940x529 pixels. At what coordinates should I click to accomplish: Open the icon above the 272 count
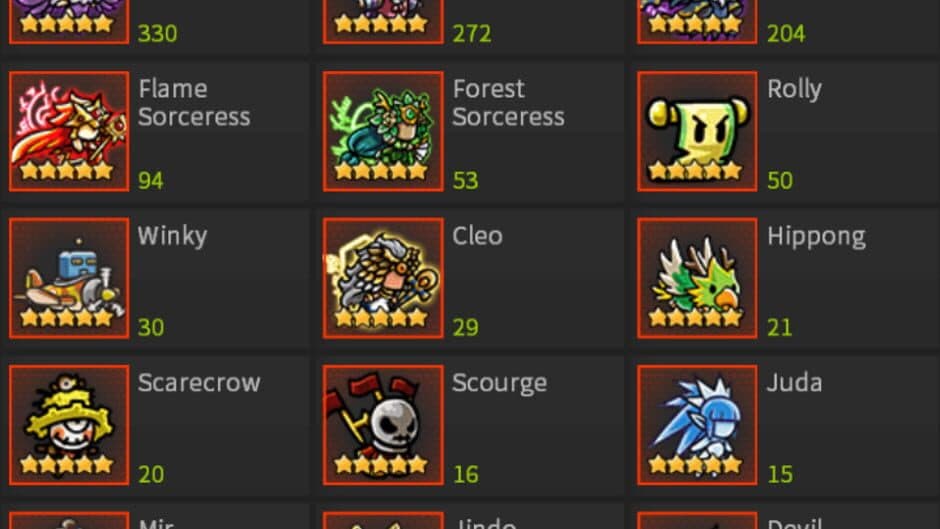tap(383, 22)
